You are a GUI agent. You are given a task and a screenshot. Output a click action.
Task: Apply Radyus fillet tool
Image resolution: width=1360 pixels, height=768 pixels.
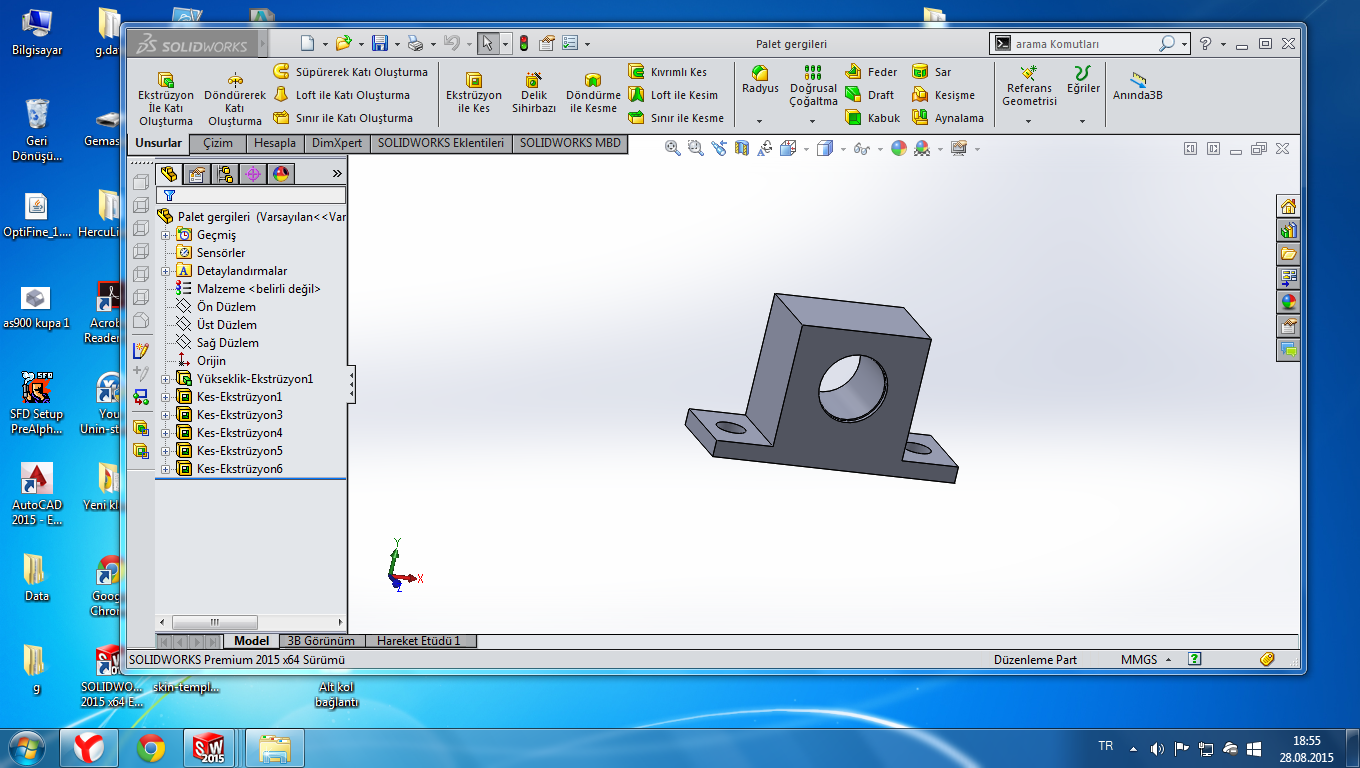[x=760, y=80]
